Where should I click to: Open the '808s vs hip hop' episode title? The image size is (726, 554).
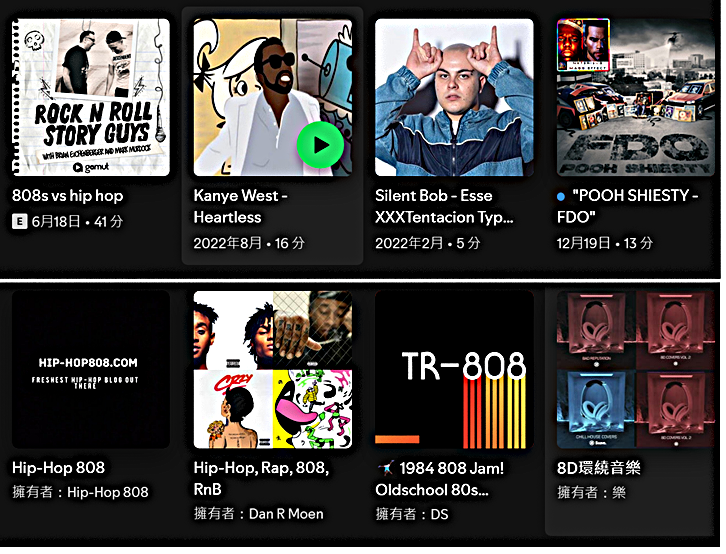coord(68,196)
